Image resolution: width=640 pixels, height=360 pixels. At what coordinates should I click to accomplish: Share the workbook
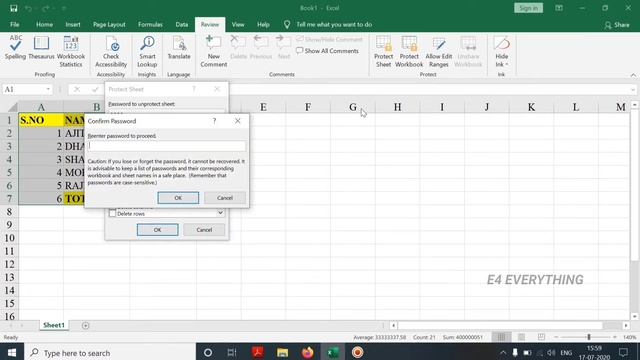pos(617,25)
